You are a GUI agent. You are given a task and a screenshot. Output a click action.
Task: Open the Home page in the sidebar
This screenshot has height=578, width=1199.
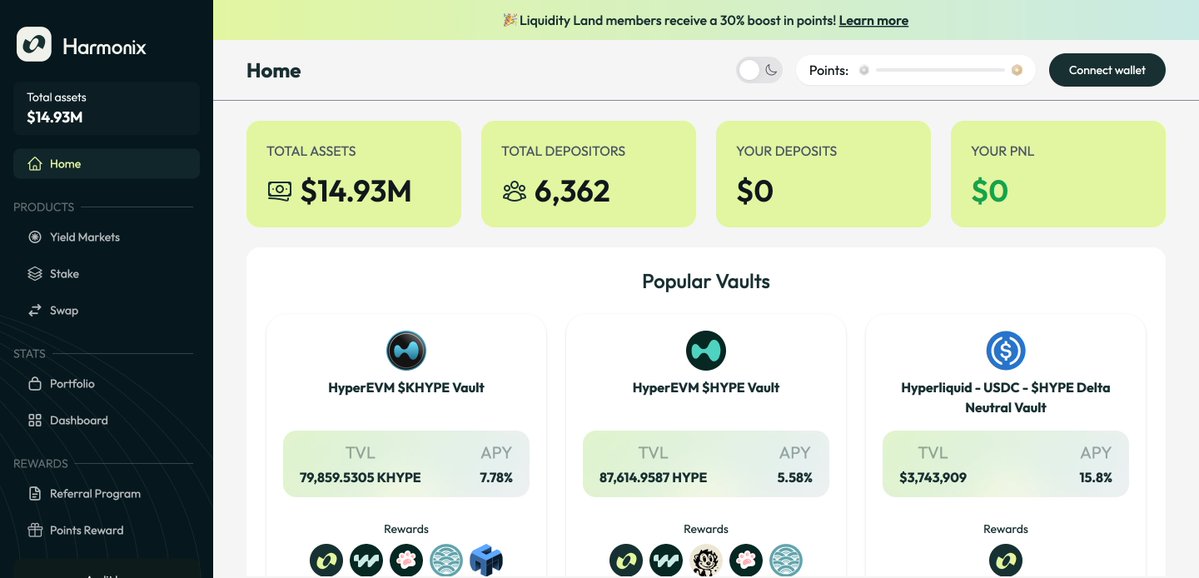106,164
